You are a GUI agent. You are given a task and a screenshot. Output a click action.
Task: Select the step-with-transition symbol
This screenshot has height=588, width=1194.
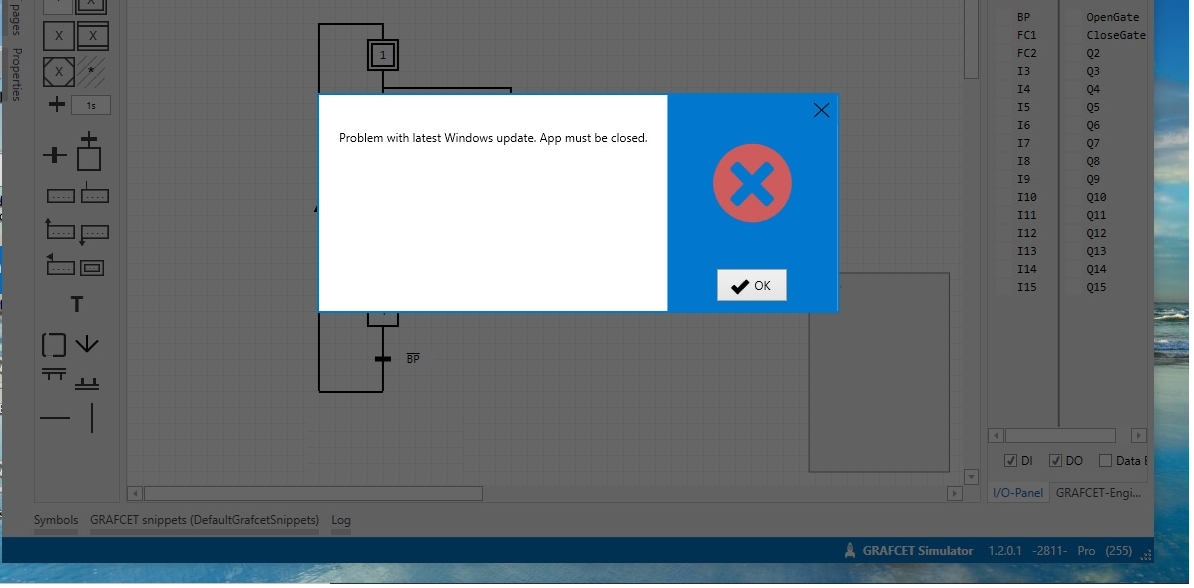(x=89, y=151)
